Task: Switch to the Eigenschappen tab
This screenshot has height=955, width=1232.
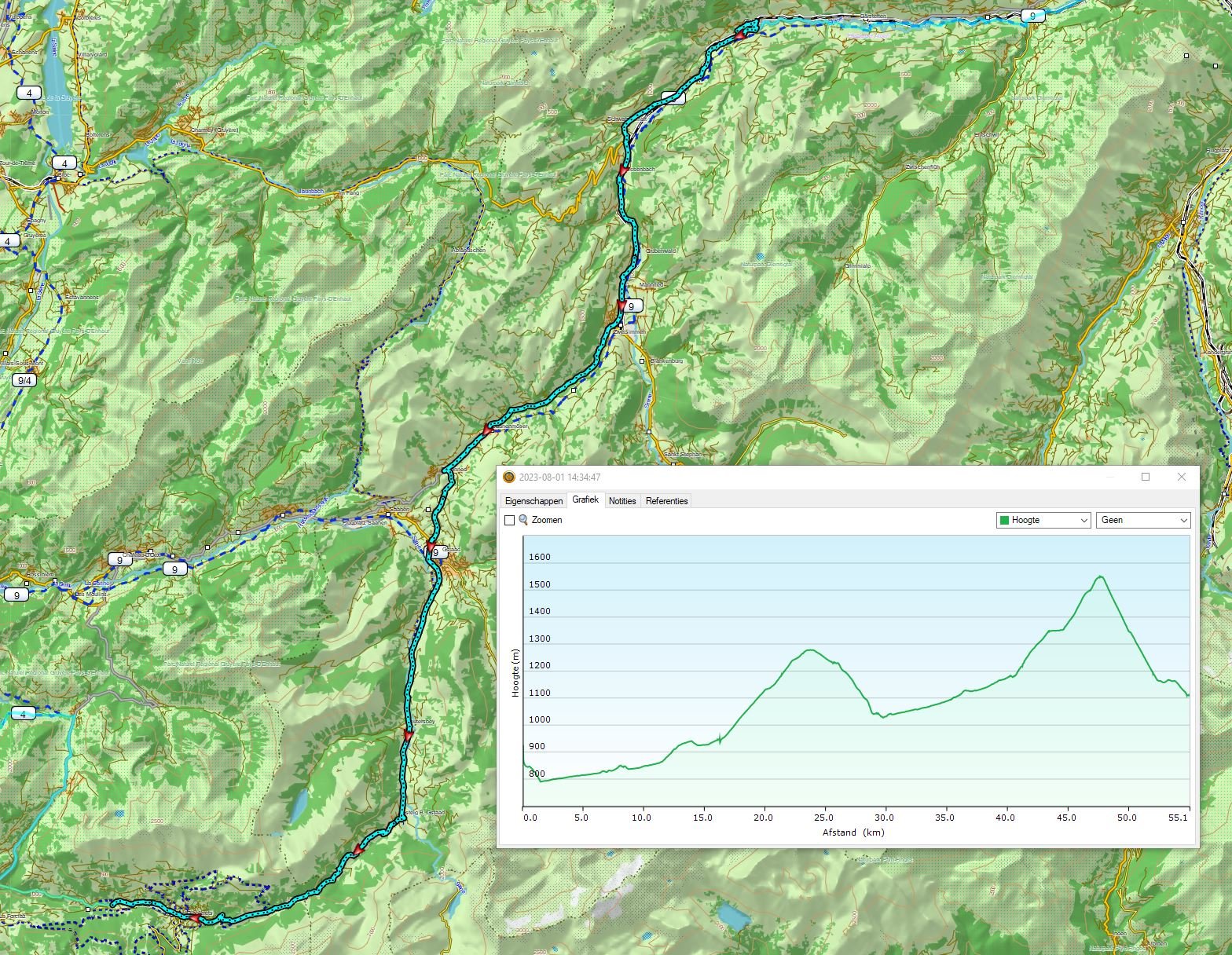Action: pos(533,501)
